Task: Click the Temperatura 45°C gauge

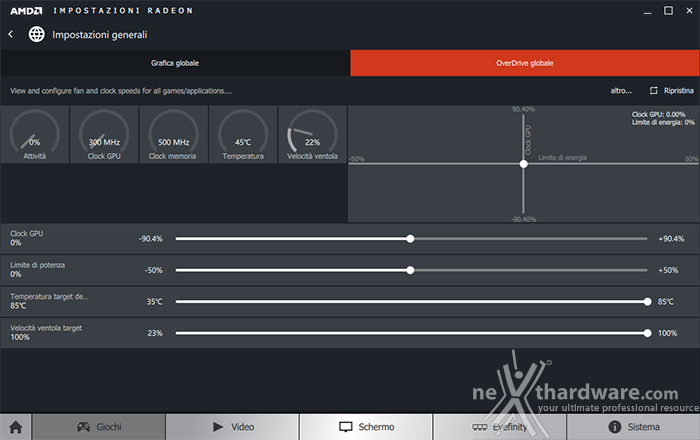Action: click(x=243, y=134)
